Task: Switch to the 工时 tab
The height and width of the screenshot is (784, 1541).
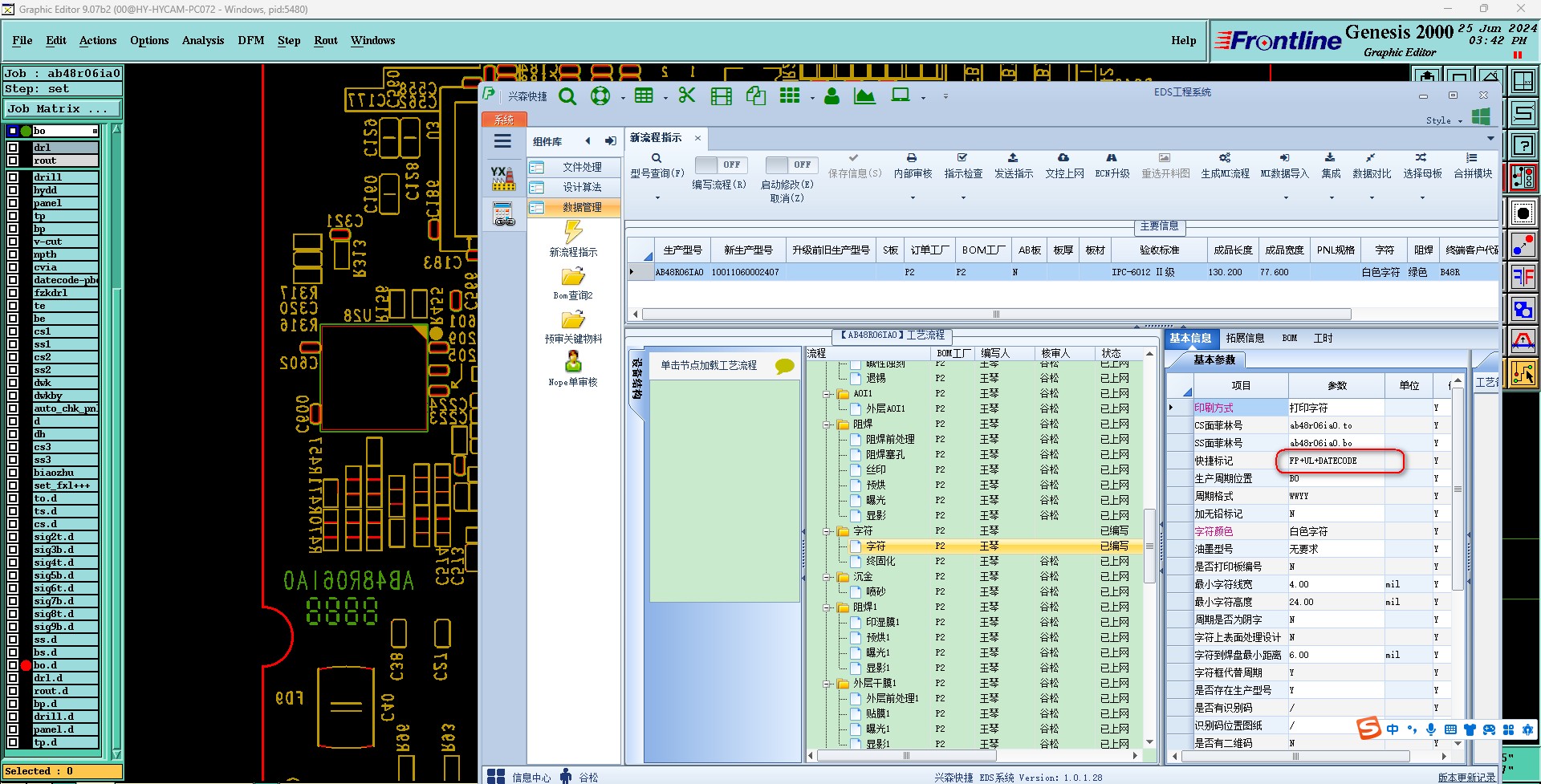Action: (1323, 339)
